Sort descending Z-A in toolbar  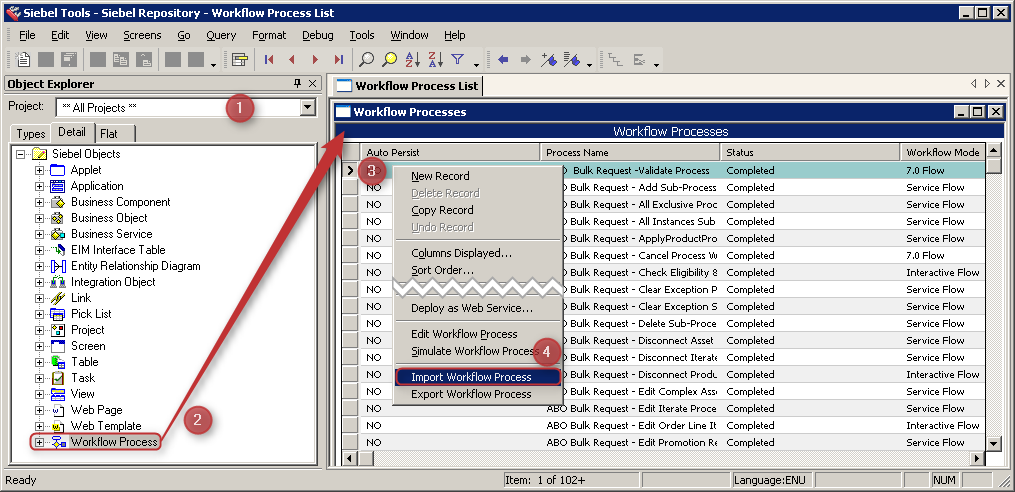tap(436, 60)
